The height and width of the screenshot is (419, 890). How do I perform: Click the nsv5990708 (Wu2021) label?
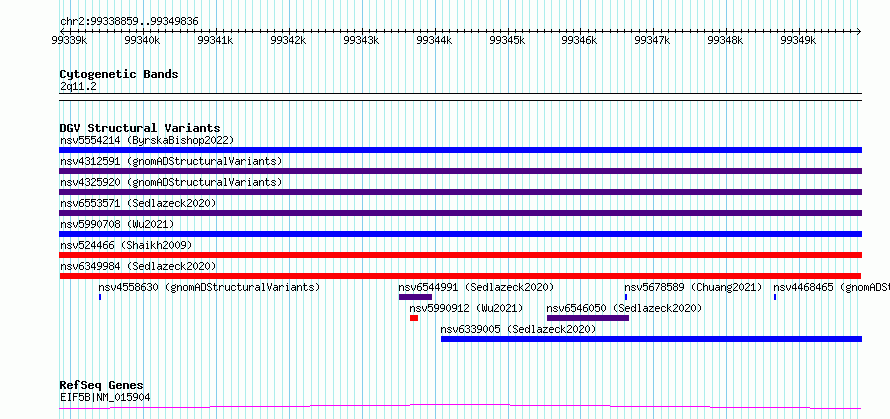tap(117, 224)
